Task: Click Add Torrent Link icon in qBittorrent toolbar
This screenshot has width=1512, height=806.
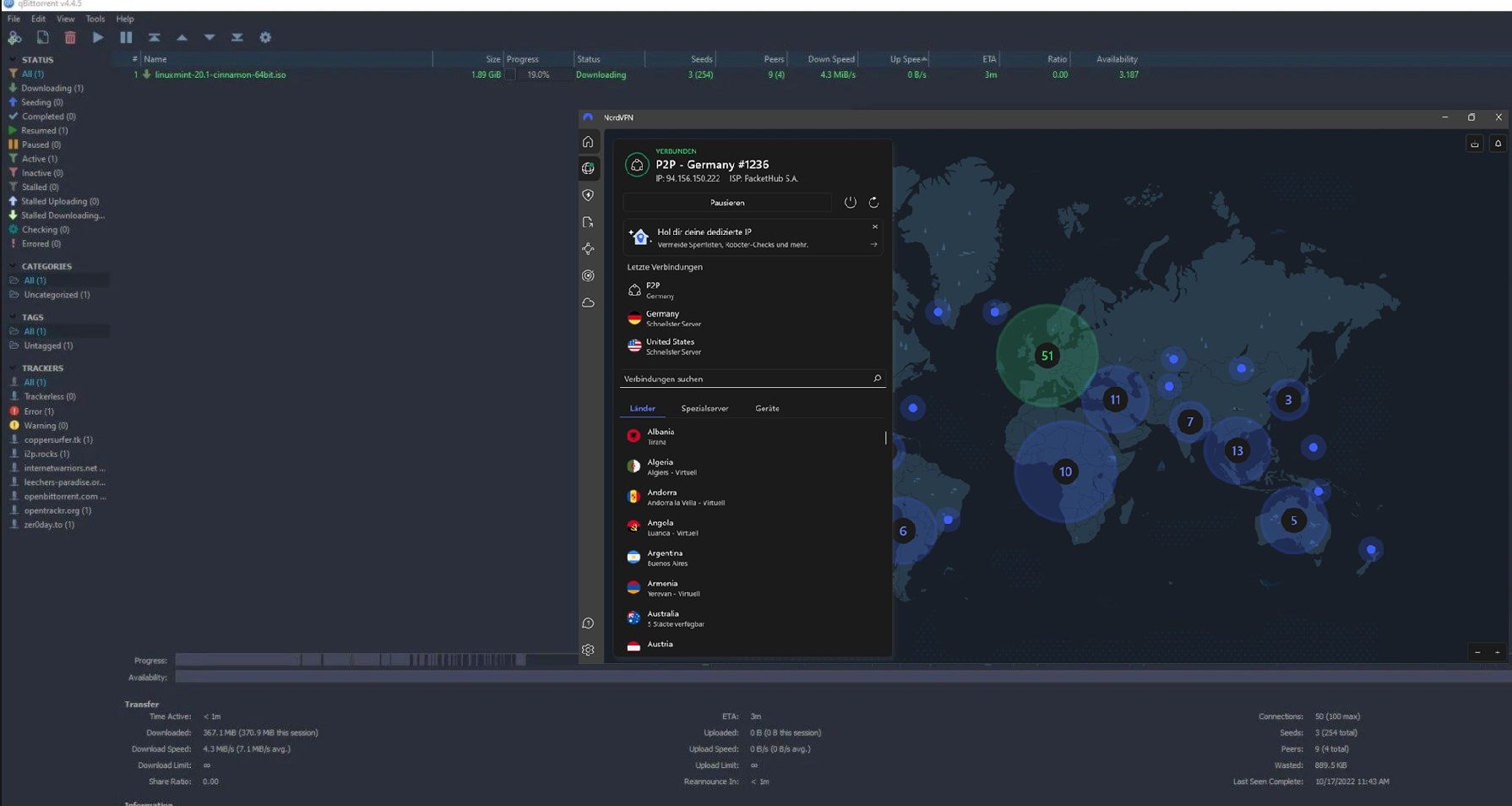Action: point(14,37)
